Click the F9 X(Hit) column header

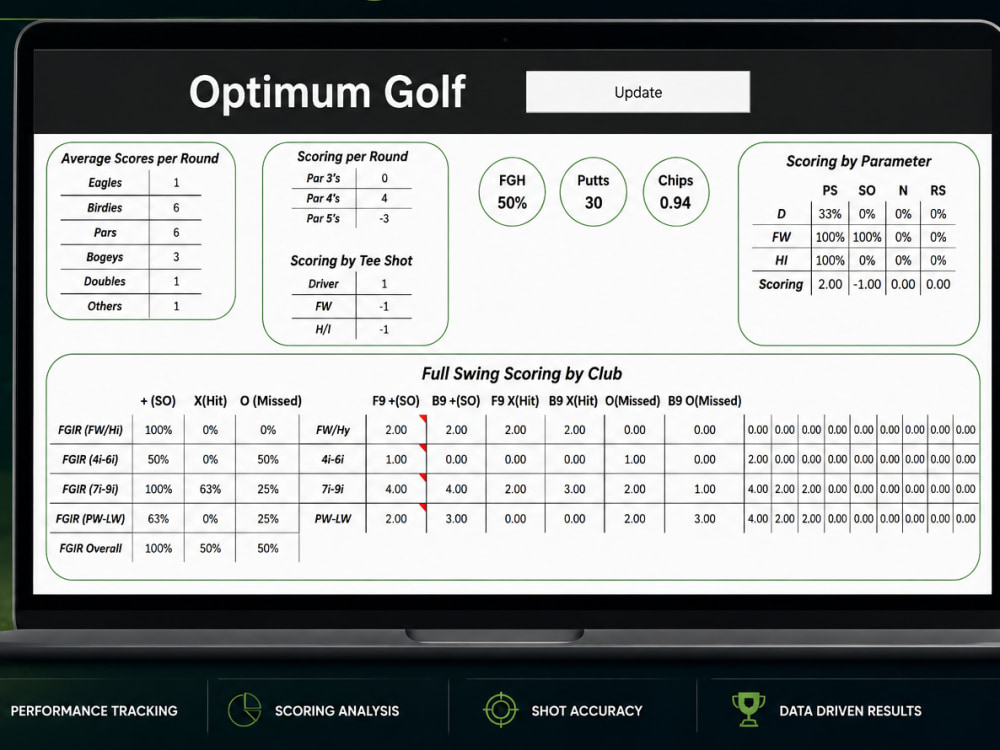pos(515,401)
